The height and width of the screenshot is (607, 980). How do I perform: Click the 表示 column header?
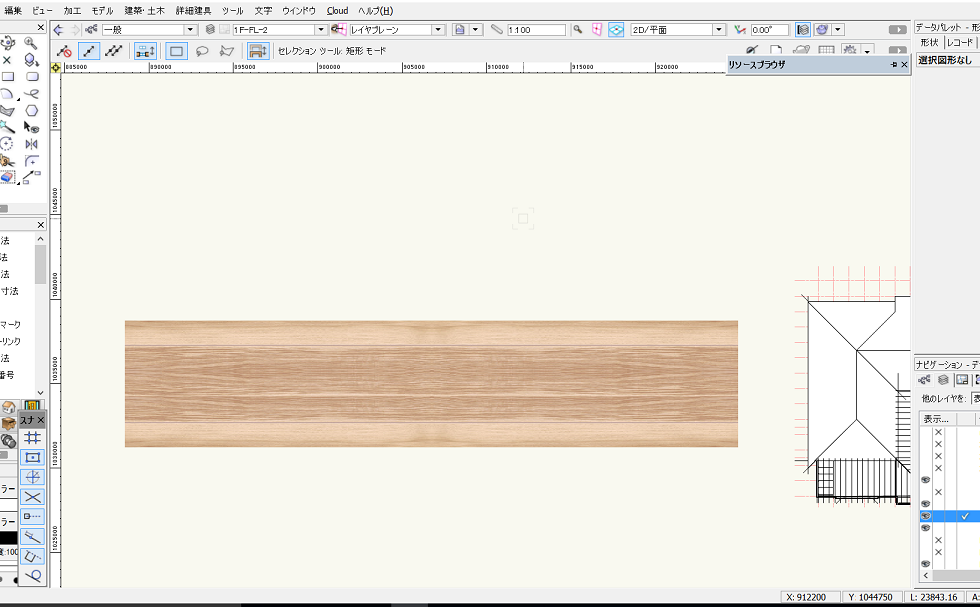936,419
